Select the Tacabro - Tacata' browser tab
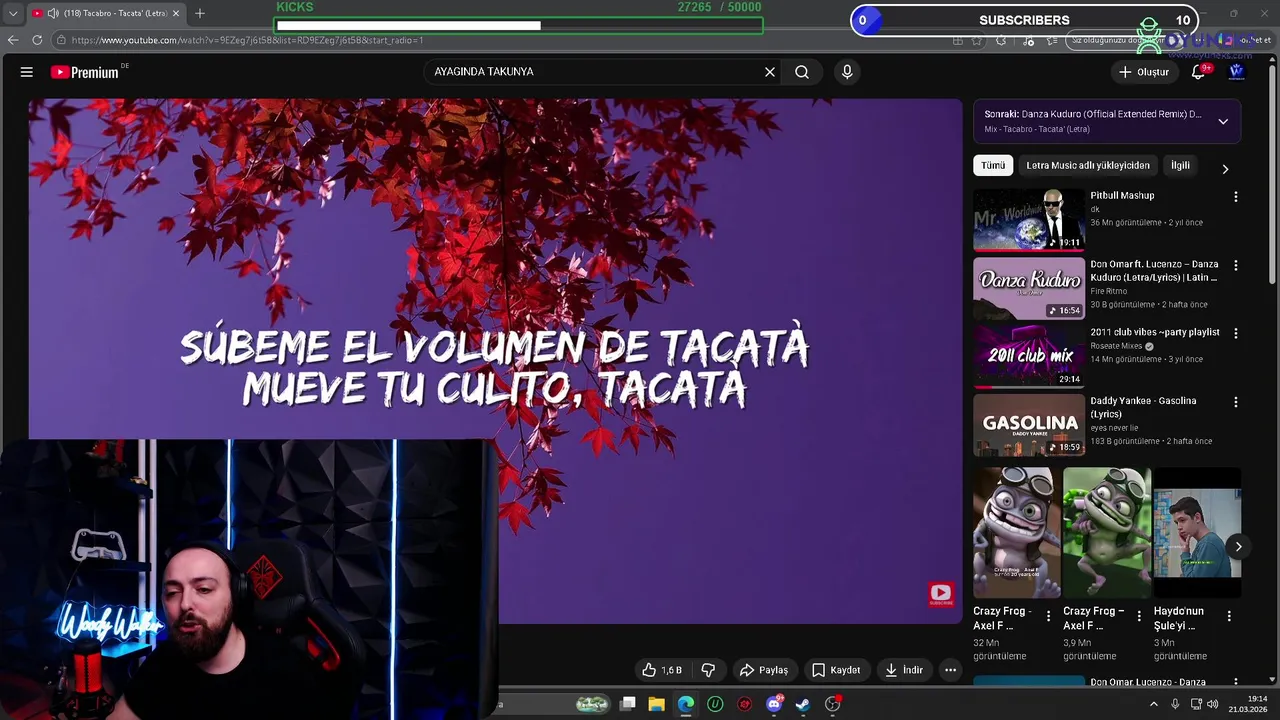The image size is (1280, 720). pos(104,13)
